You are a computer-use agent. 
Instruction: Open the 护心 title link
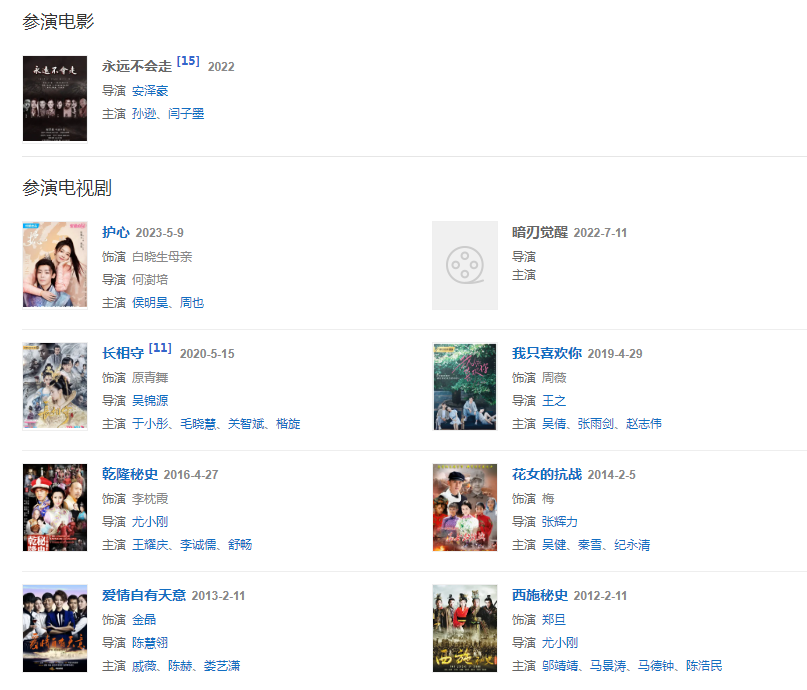pyautogui.click(x=116, y=233)
